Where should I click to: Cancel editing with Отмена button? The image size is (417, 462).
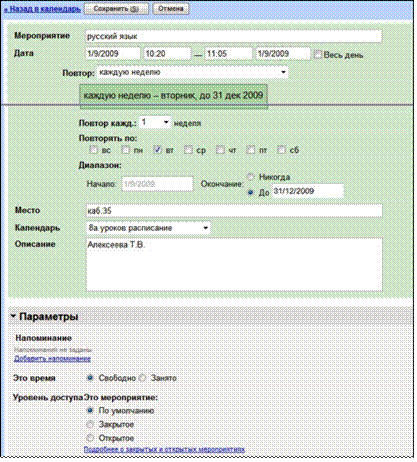[x=170, y=9]
